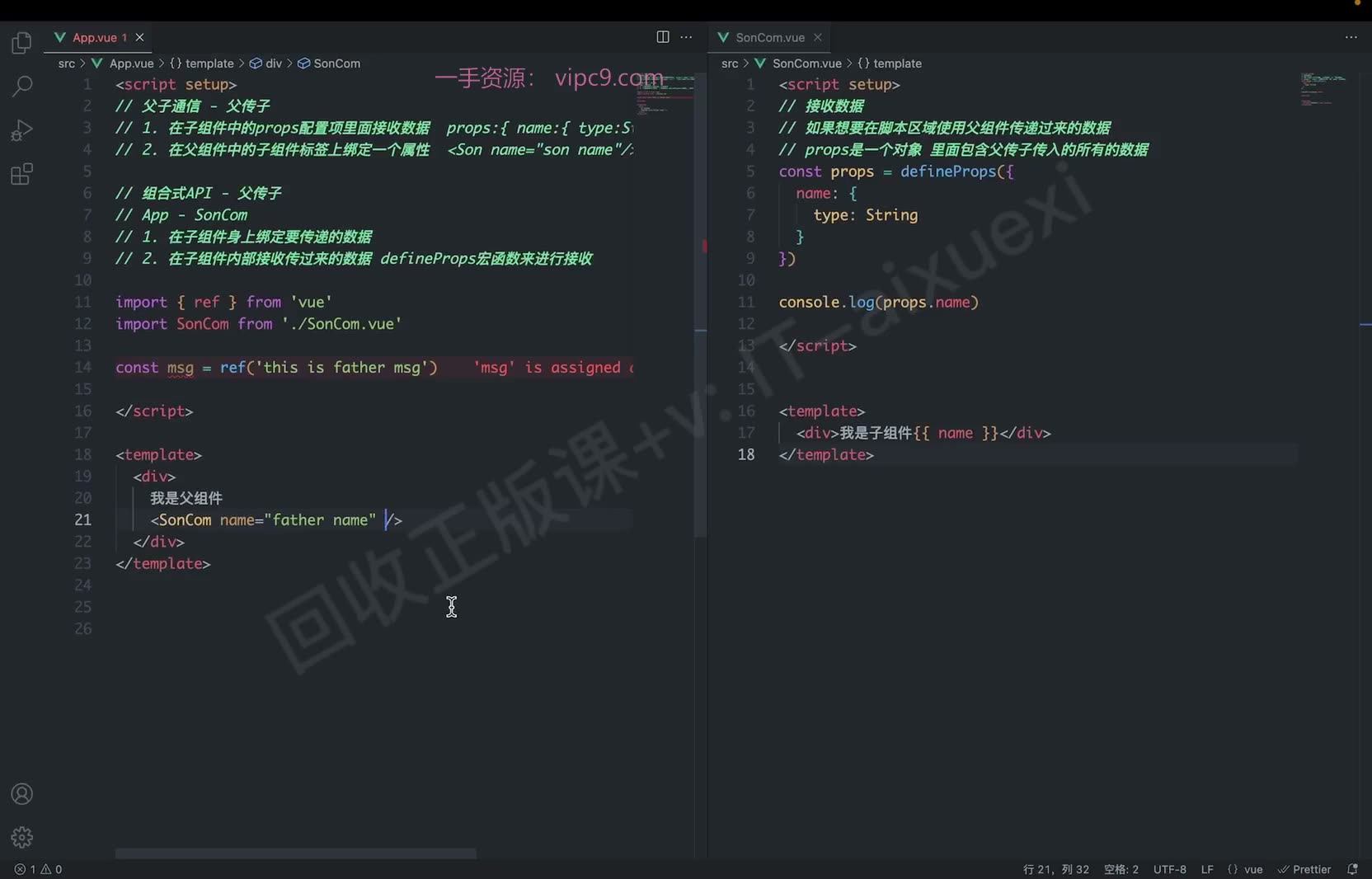Click the SonCom.vue minimap preview
This screenshot has width=1372, height=879.
click(1324, 89)
